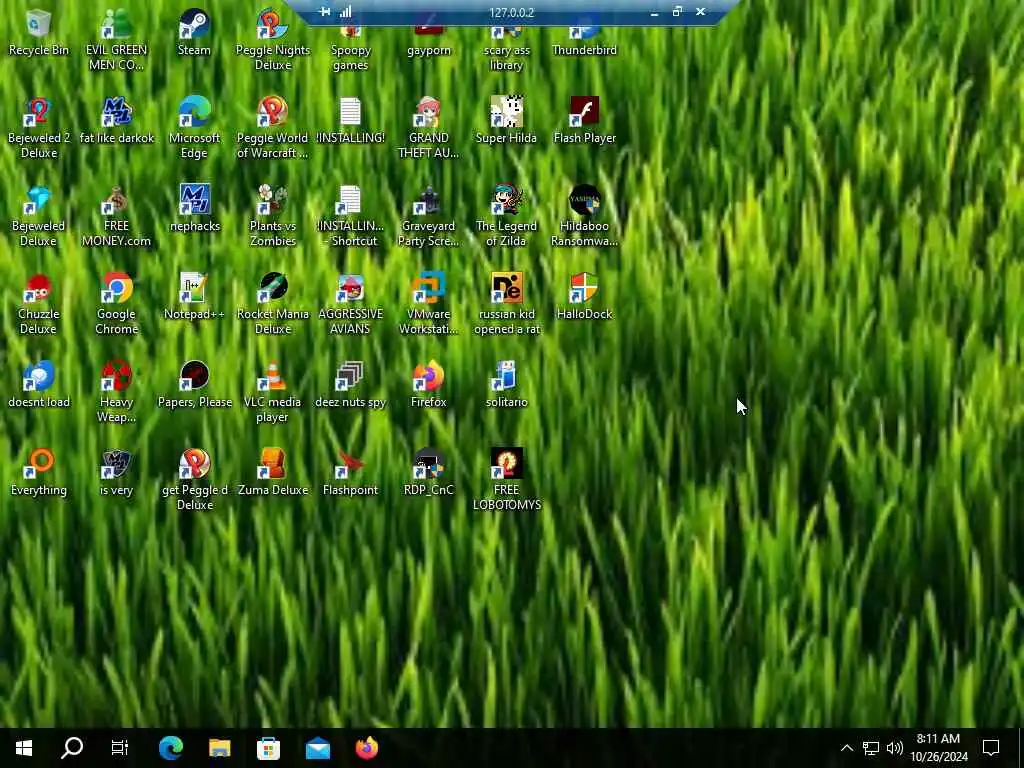
Task: Select the AGGRESSIVE AVIANS shortcut
Action: click(350, 304)
